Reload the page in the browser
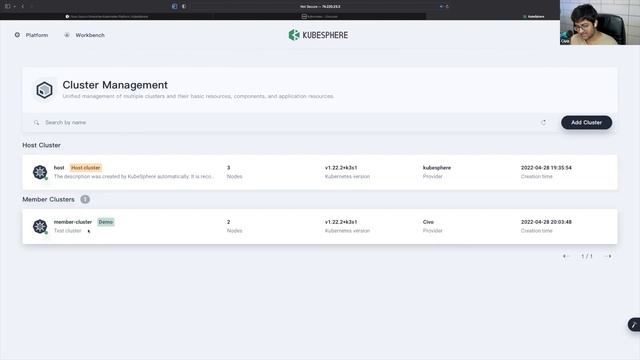The width and height of the screenshot is (640, 360). pyautogui.click(x=447, y=7)
